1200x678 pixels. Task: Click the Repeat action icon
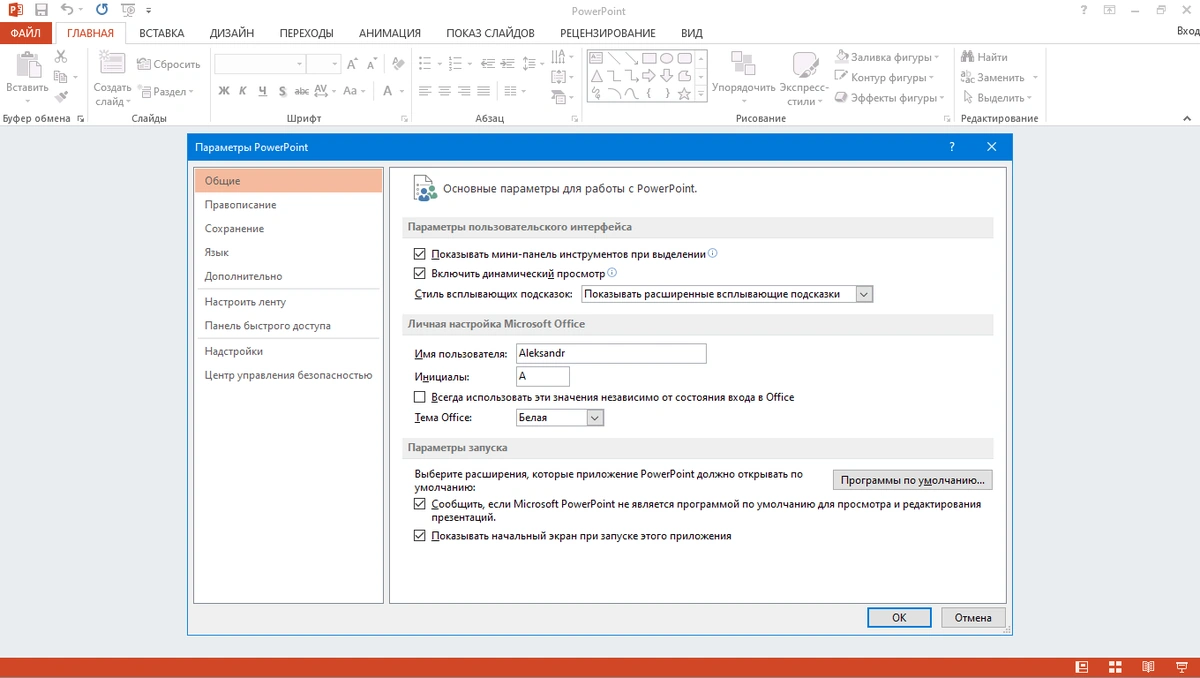[x=102, y=10]
